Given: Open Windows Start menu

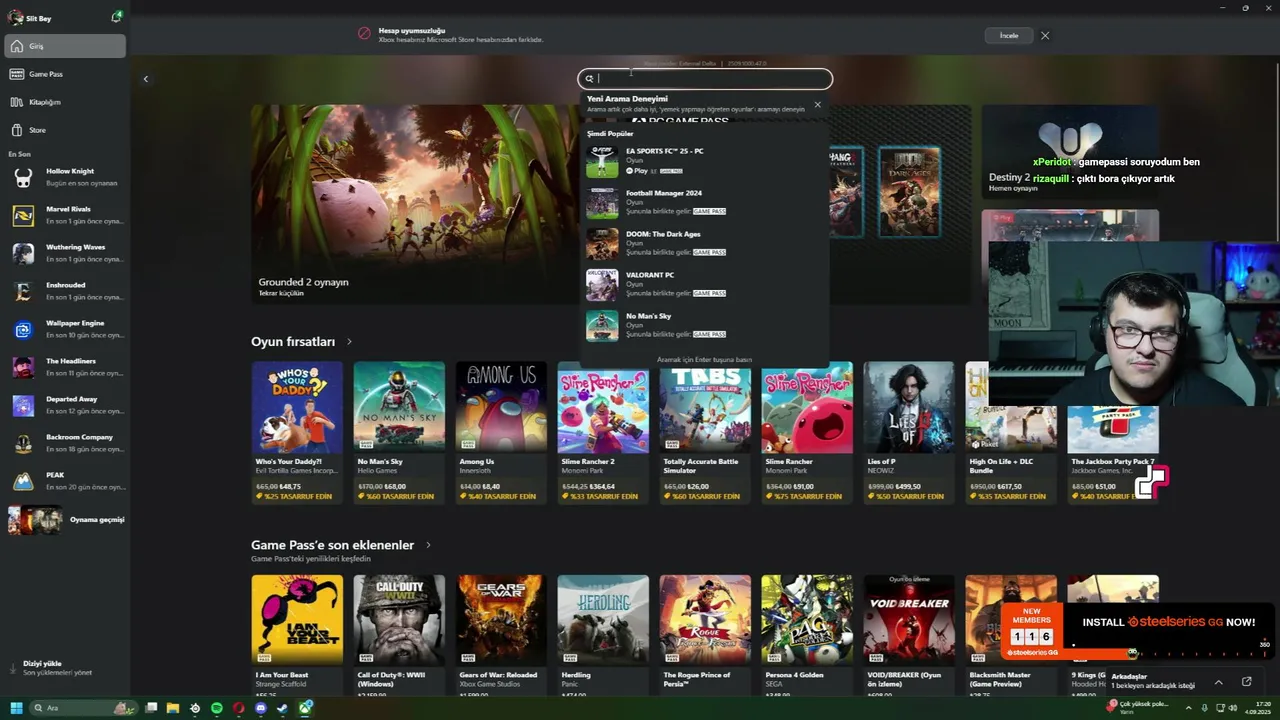Looking at the screenshot, I should pos(16,708).
